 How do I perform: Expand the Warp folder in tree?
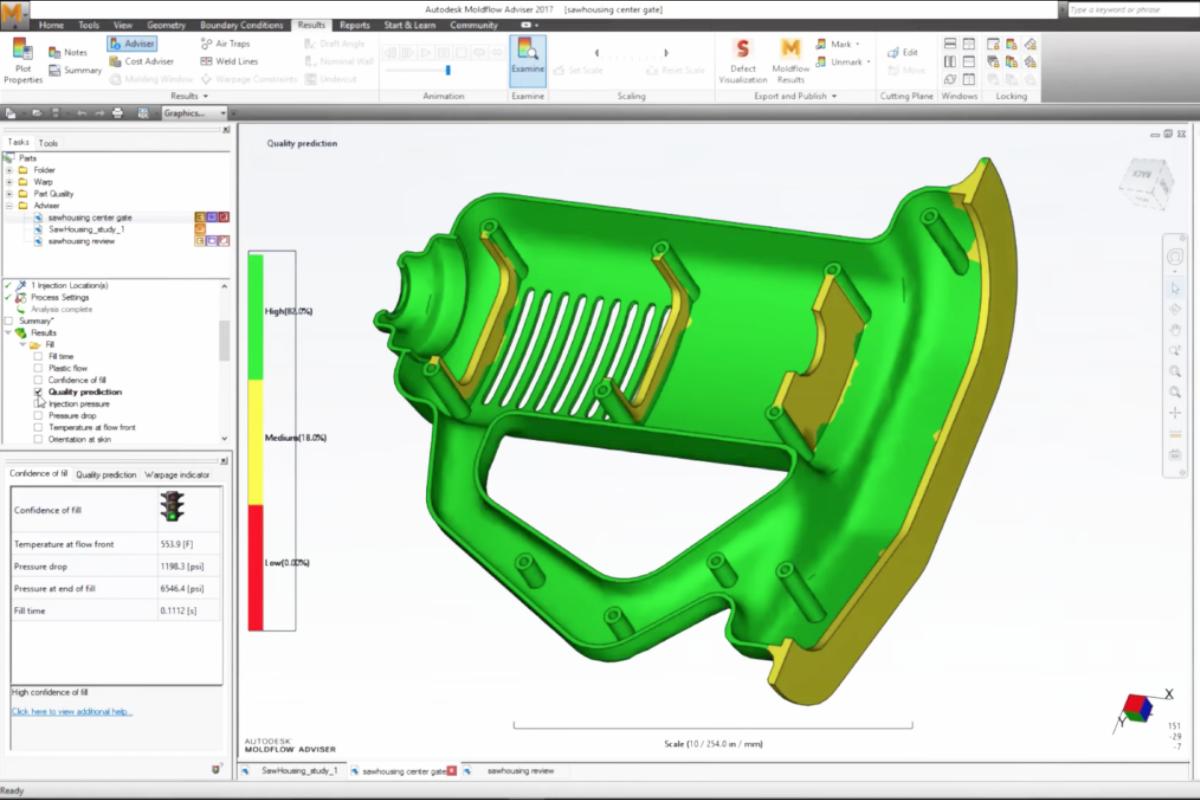[9, 182]
